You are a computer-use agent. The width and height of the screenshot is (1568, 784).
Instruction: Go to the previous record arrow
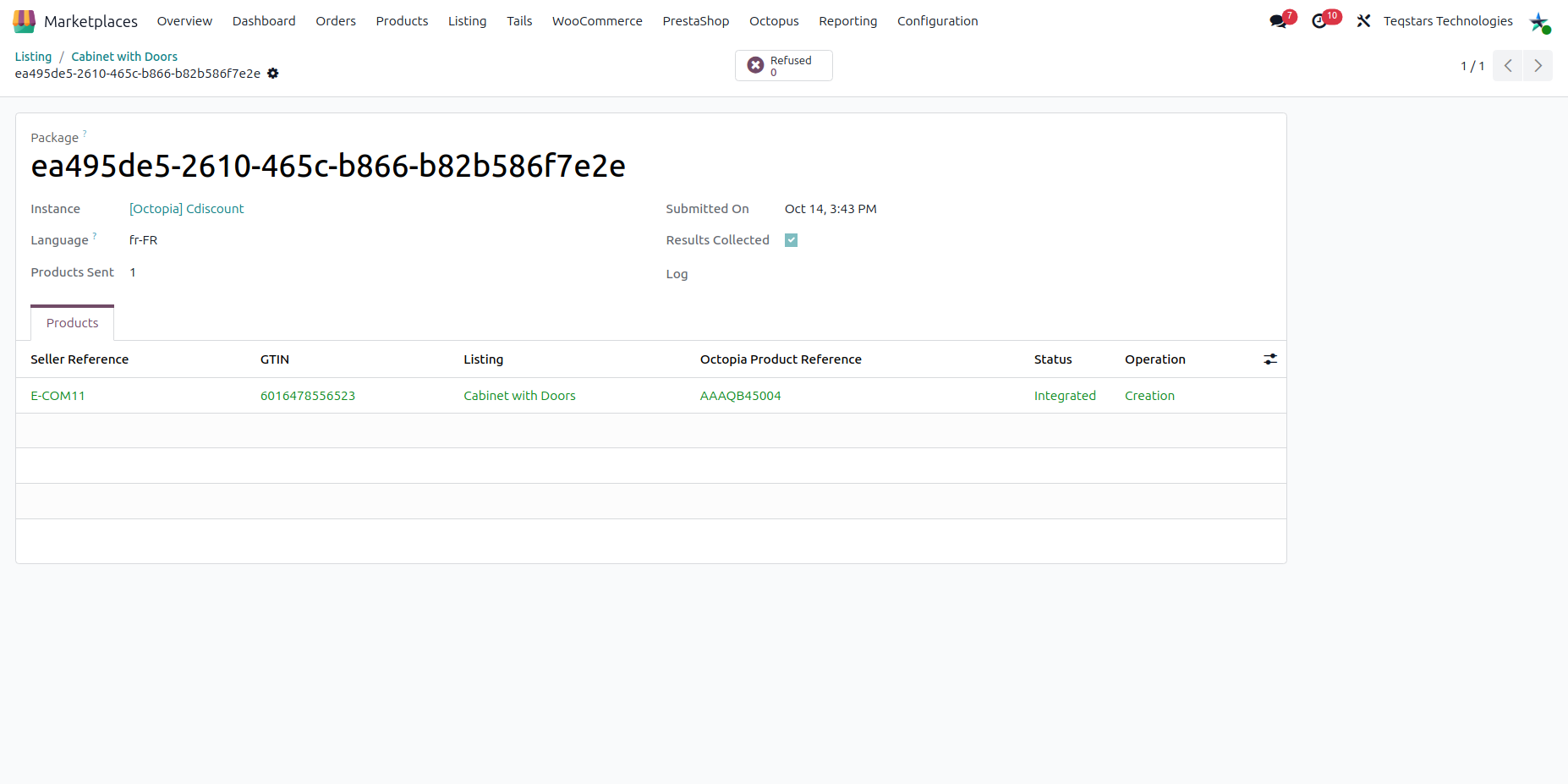click(1508, 66)
